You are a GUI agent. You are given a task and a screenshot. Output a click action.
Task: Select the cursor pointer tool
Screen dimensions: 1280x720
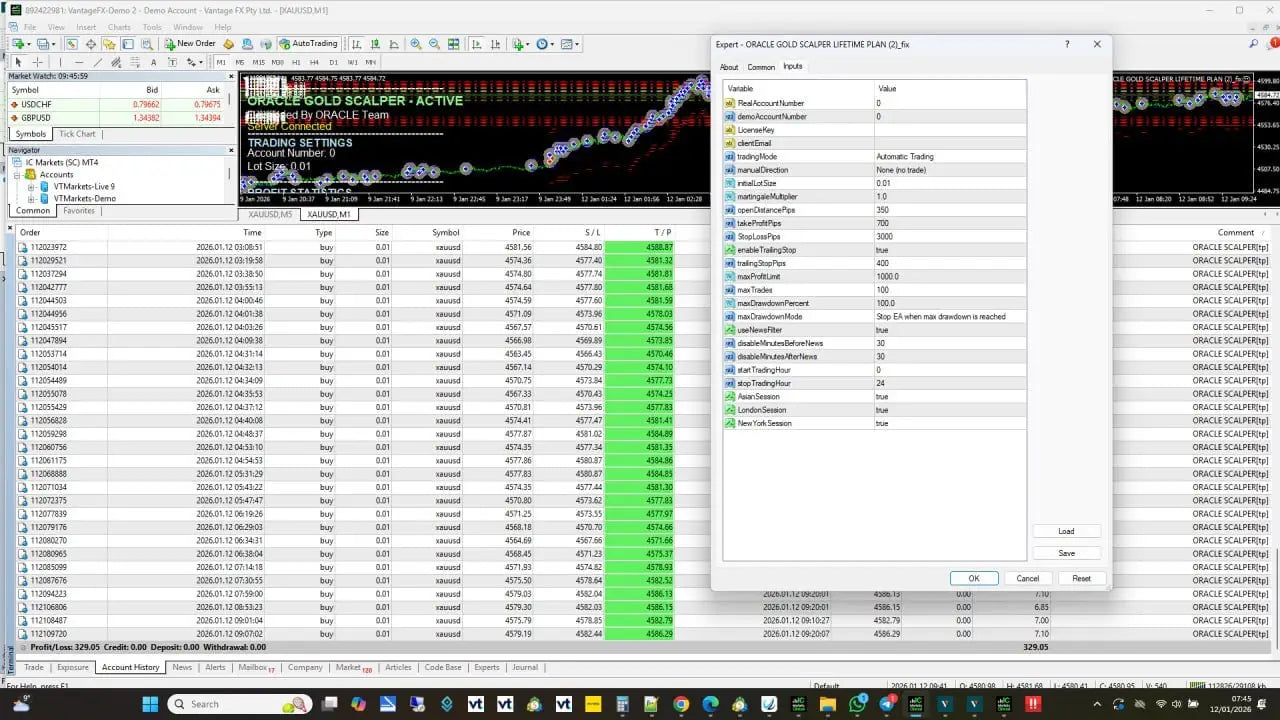18,62
